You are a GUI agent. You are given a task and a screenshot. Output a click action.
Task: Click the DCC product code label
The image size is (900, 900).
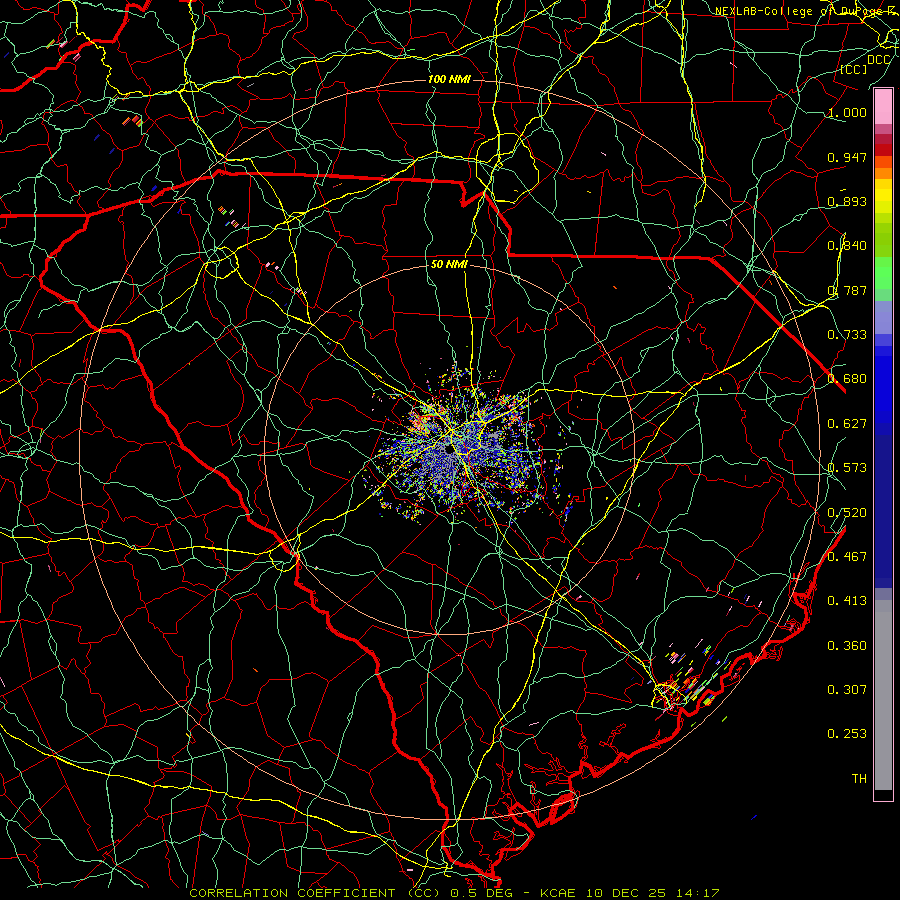878,60
